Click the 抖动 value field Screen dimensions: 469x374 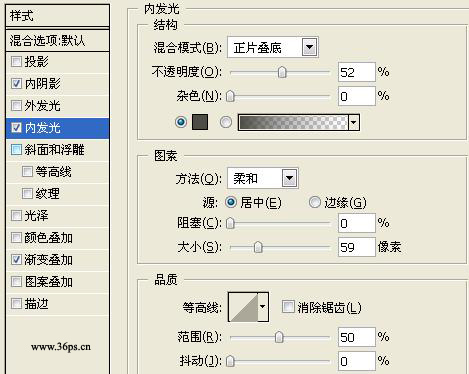pos(357,361)
